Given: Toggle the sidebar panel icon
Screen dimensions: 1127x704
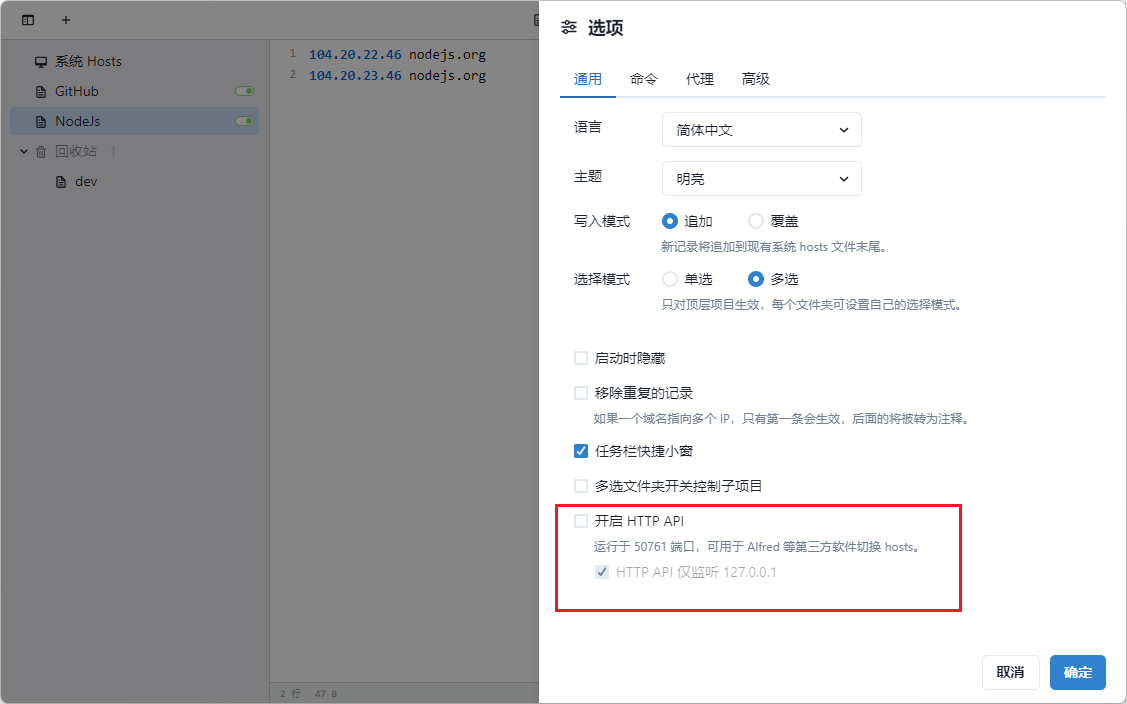Looking at the screenshot, I should [28, 20].
